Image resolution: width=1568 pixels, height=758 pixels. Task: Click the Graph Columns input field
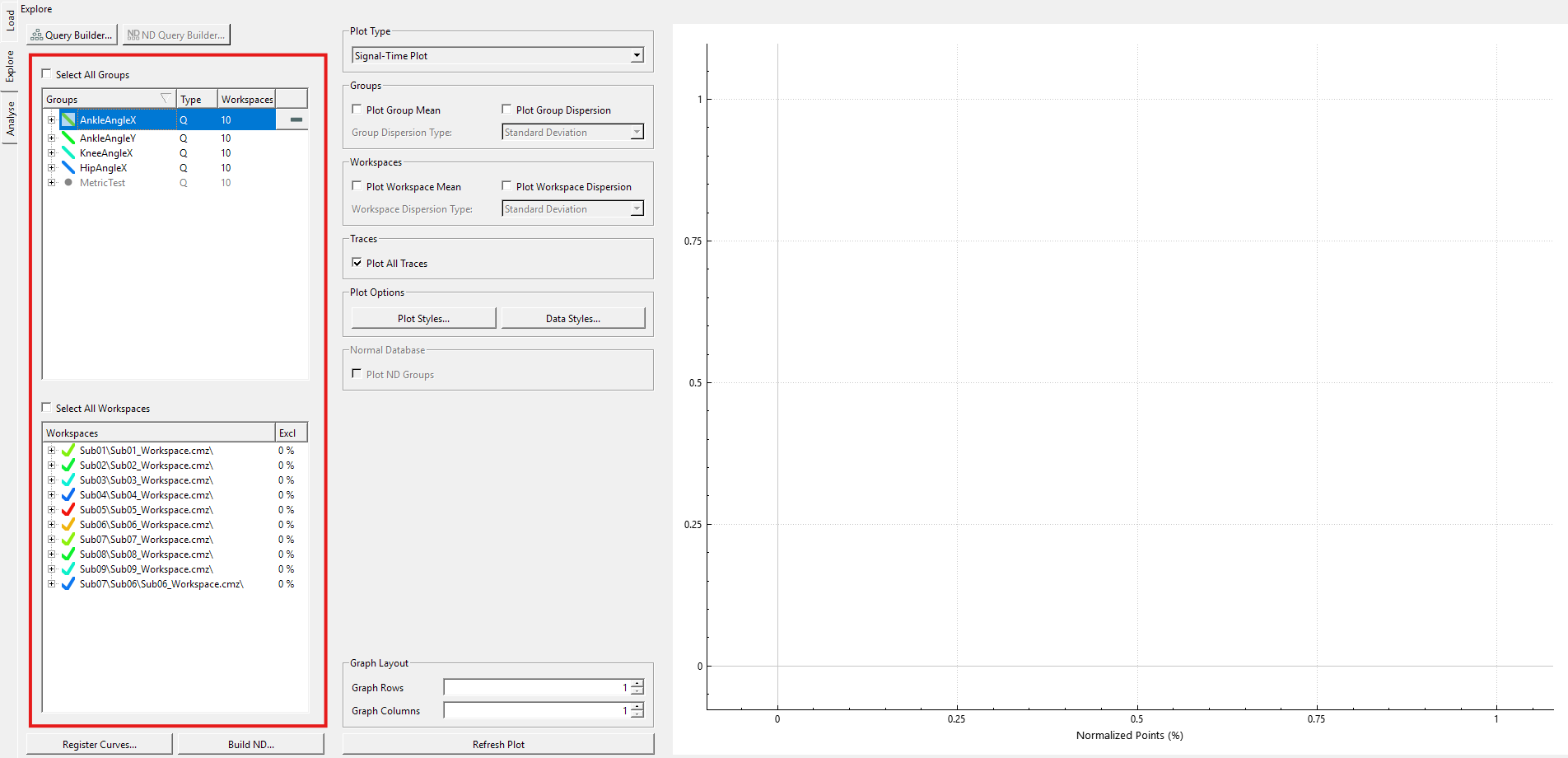pyautogui.click(x=537, y=710)
